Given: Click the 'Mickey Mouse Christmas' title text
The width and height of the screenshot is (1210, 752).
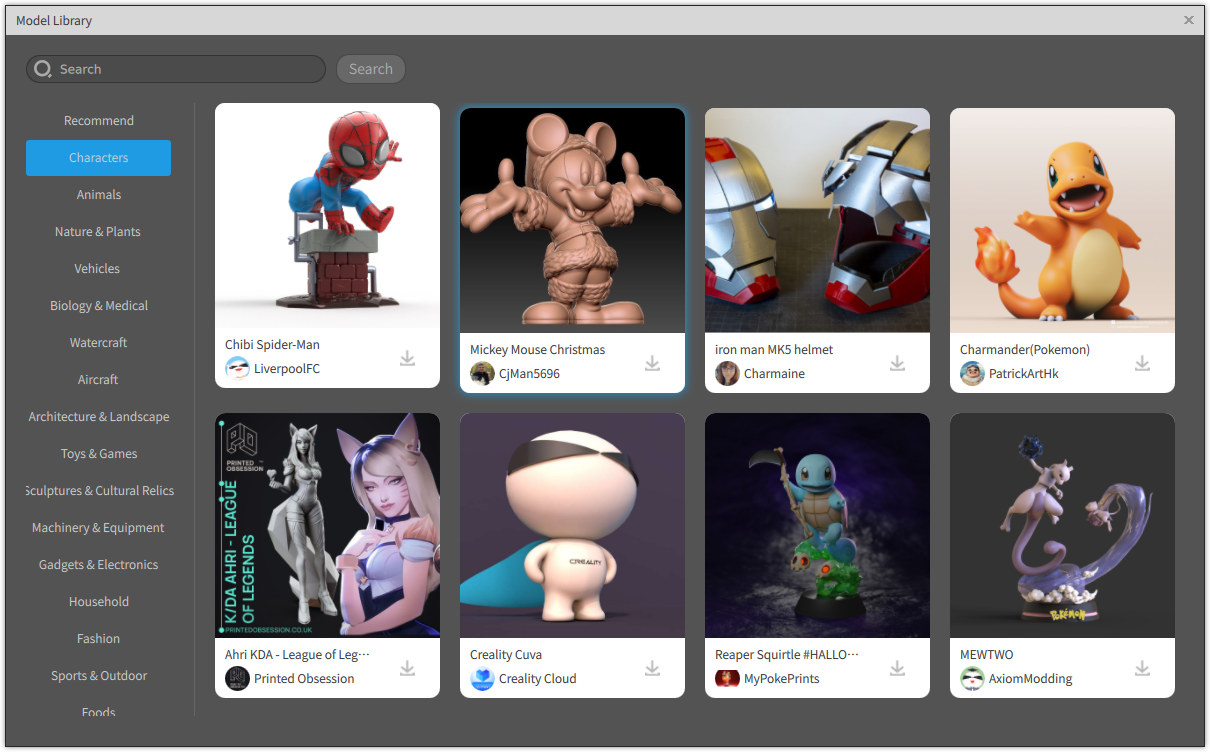Looking at the screenshot, I should [x=537, y=350].
